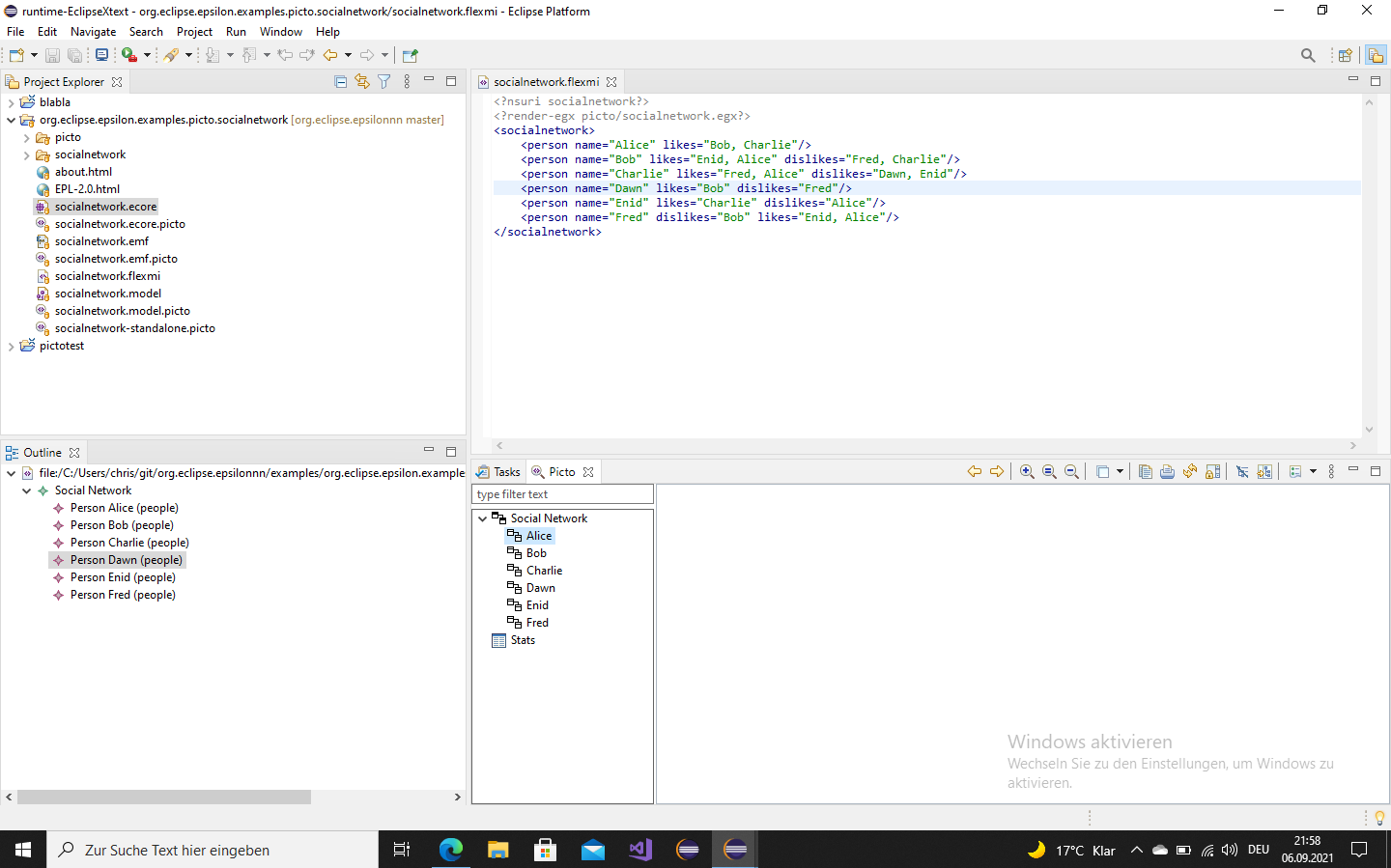Click the type filter text field
The image size is (1391, 868).
point(562,494)
